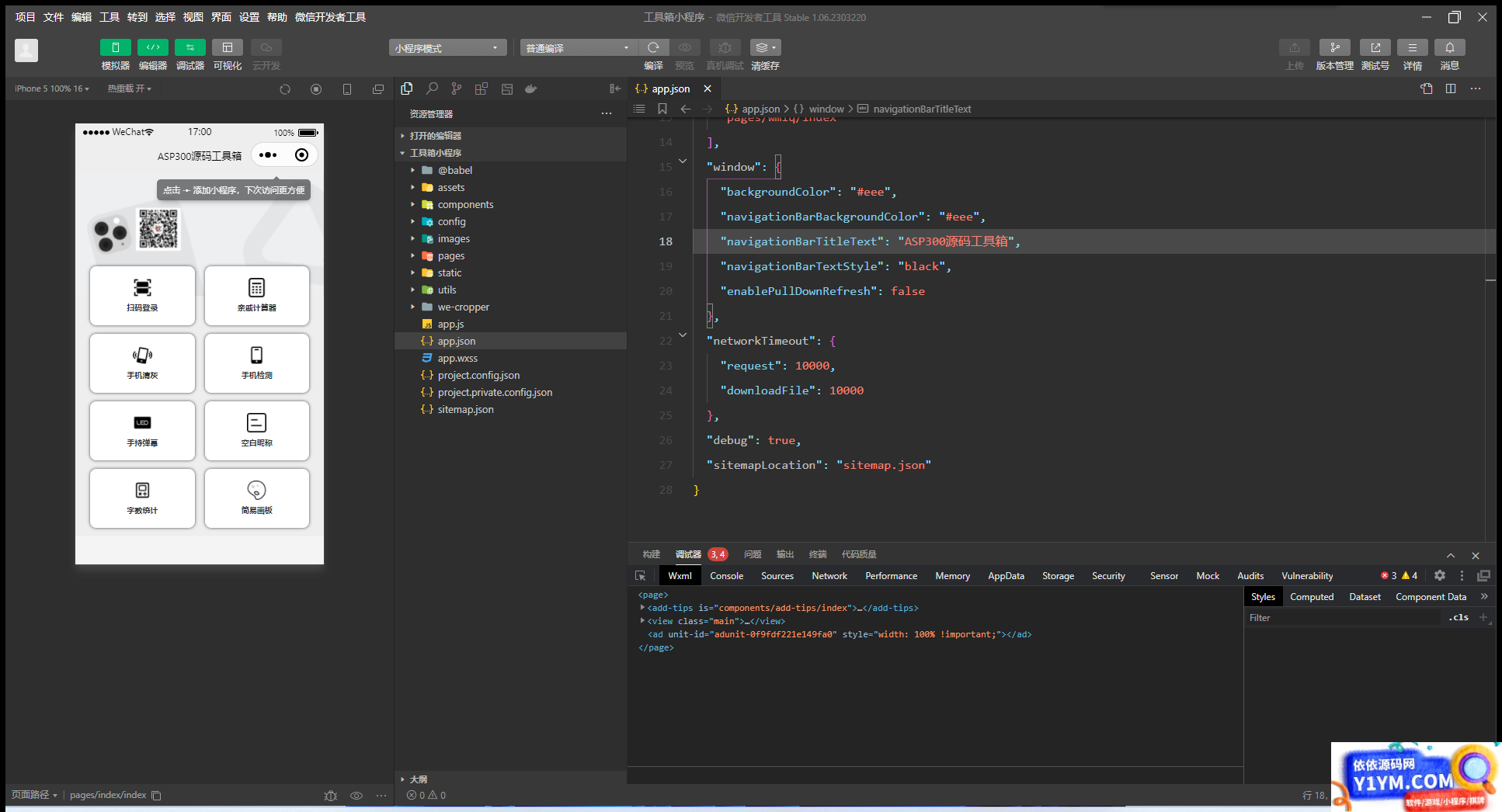The image size is (1502, 812).
Task: Switch to the Storage tab
Action: point(1058,576)
